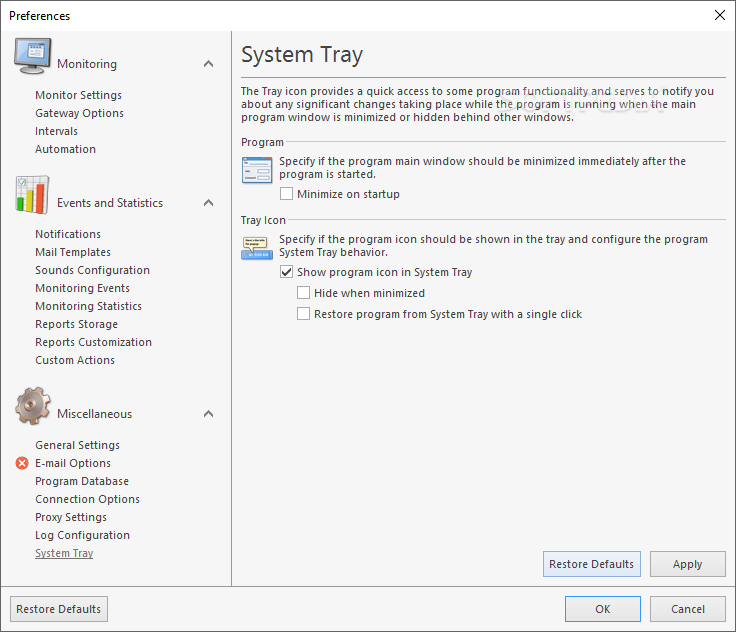Open Mail Templates page
The height and width of the screenshot is (632, 736).
[73, 252]
